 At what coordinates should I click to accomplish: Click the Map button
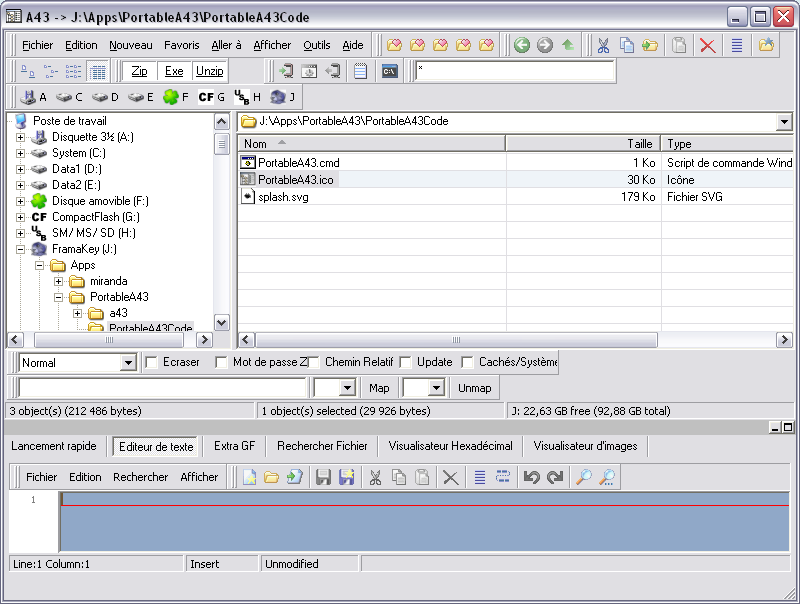[x=379, y=388]
